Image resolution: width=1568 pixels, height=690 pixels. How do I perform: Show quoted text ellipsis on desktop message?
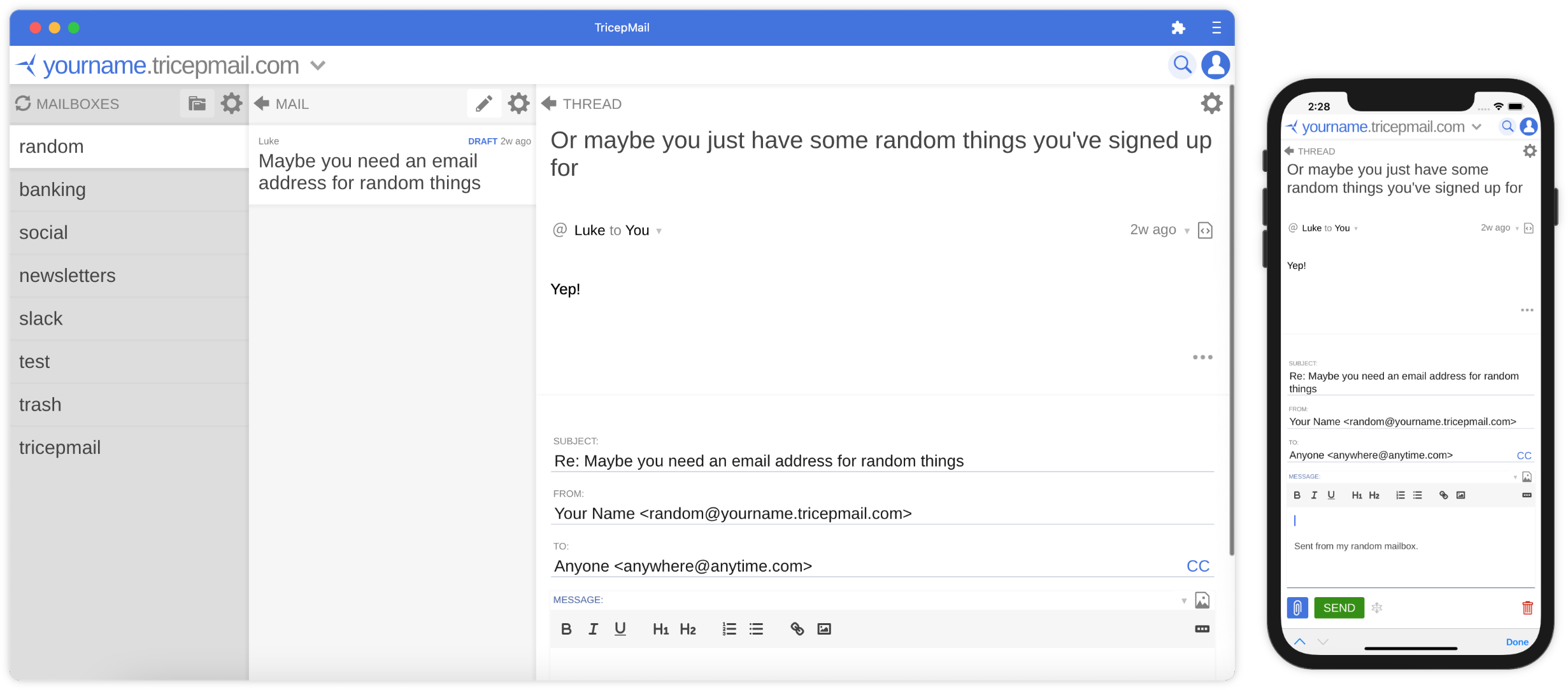click(x=1202, y=357)
